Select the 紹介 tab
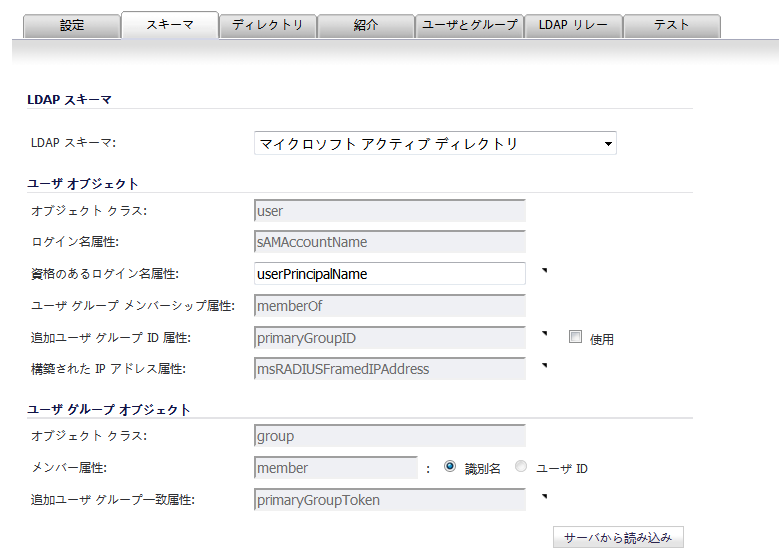 tap(366, 26)
